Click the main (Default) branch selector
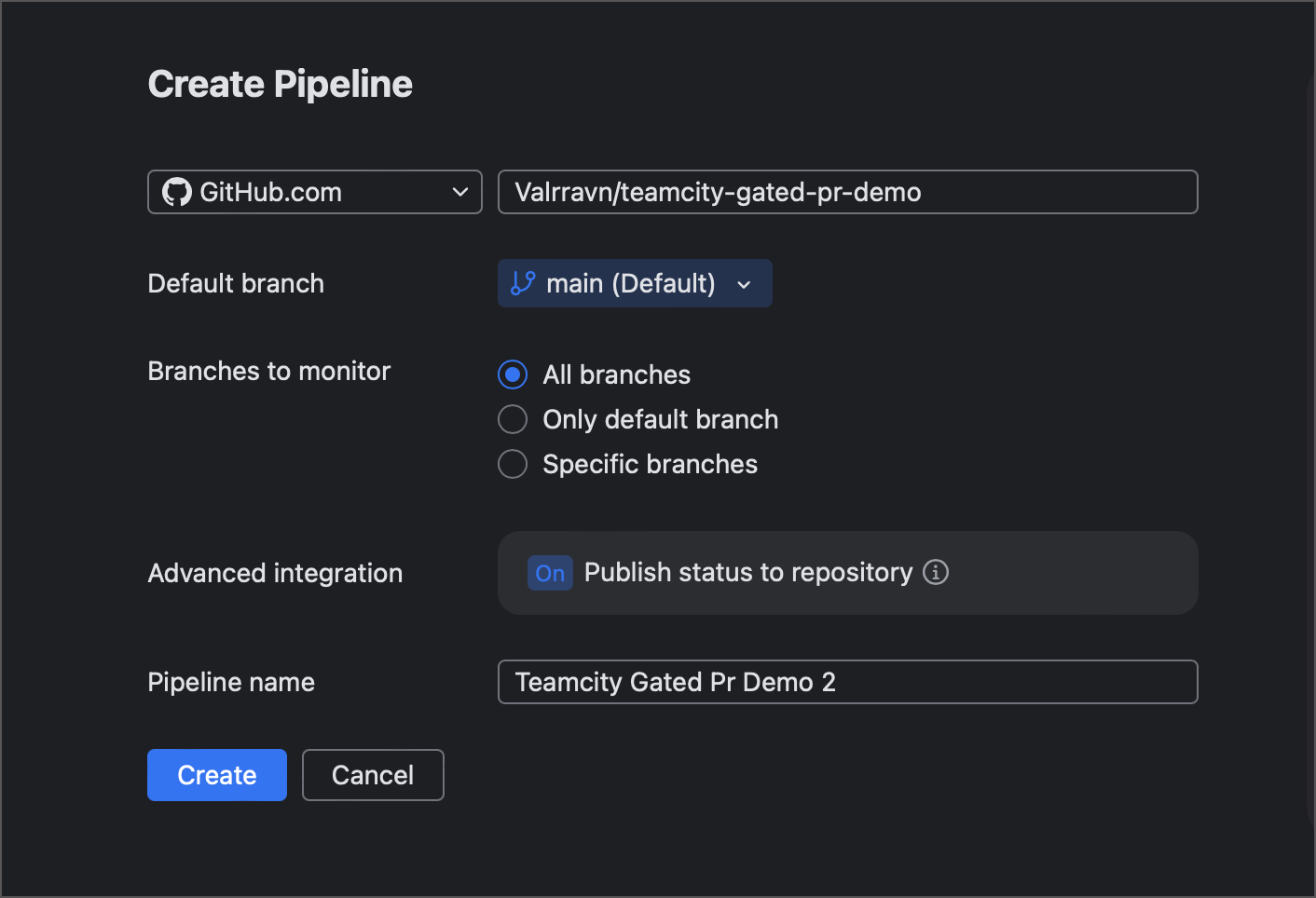 (635, 283)
